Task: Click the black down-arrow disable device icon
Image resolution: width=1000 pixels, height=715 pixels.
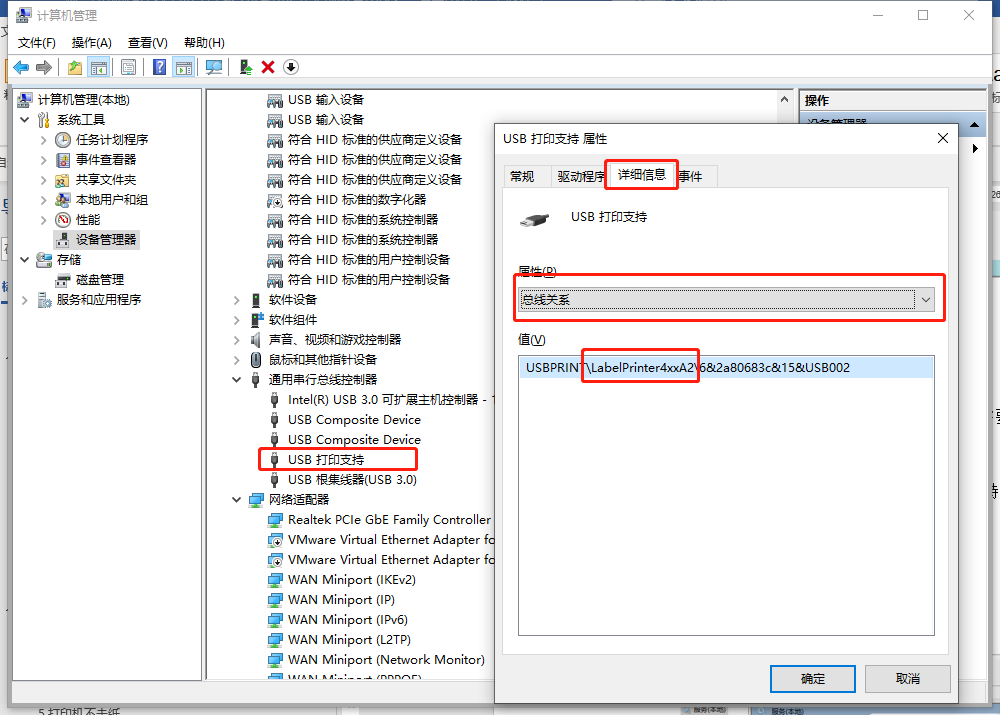Action: click(x=291, y=67)
